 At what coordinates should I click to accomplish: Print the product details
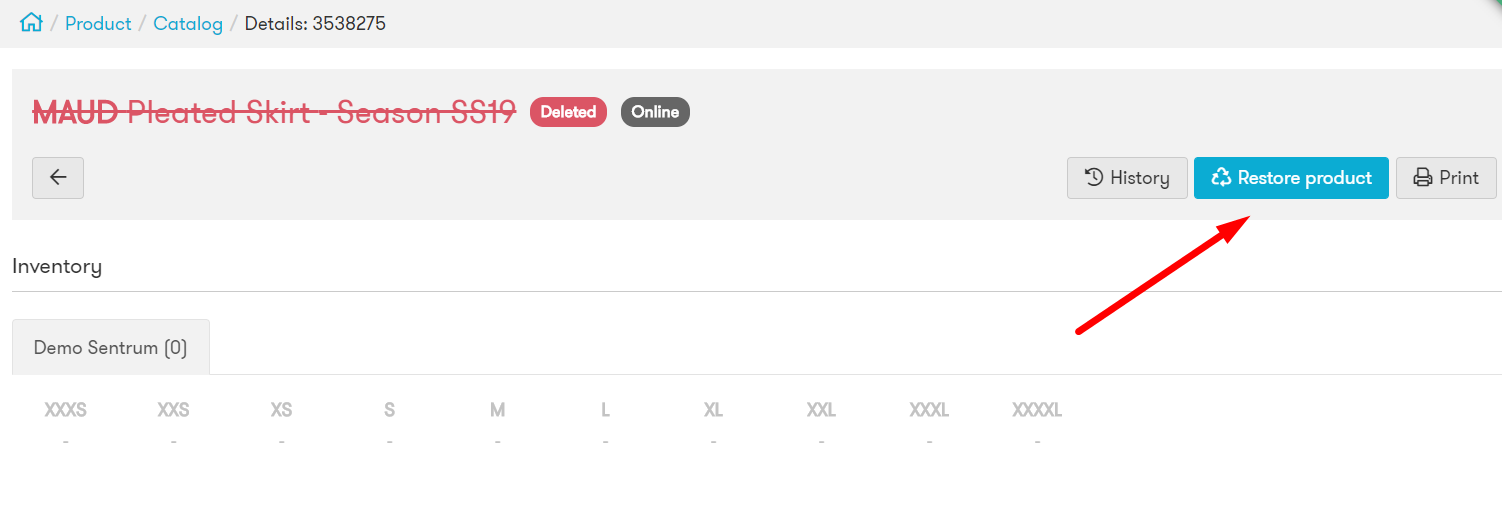1446,178
